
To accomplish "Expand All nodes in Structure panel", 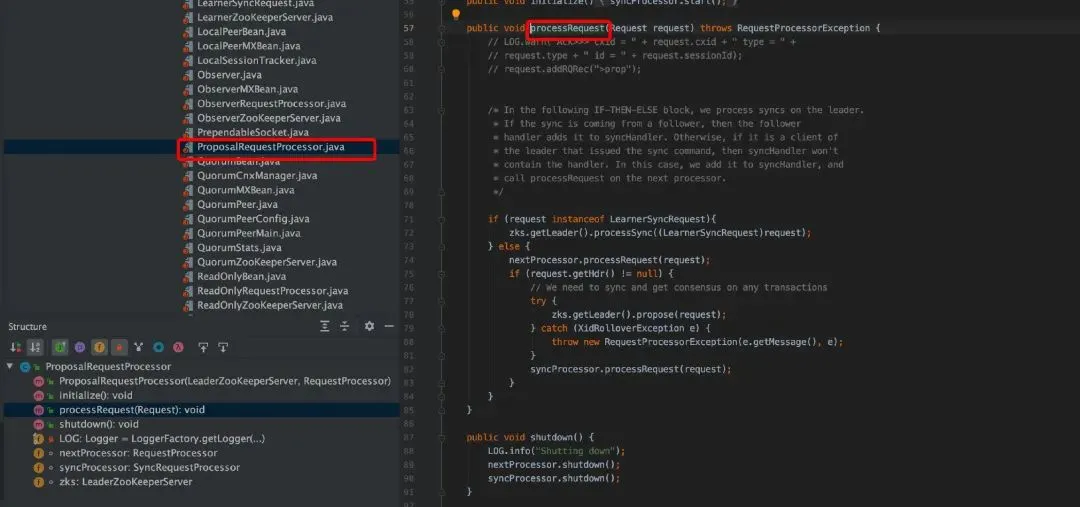I will point(325,327).
